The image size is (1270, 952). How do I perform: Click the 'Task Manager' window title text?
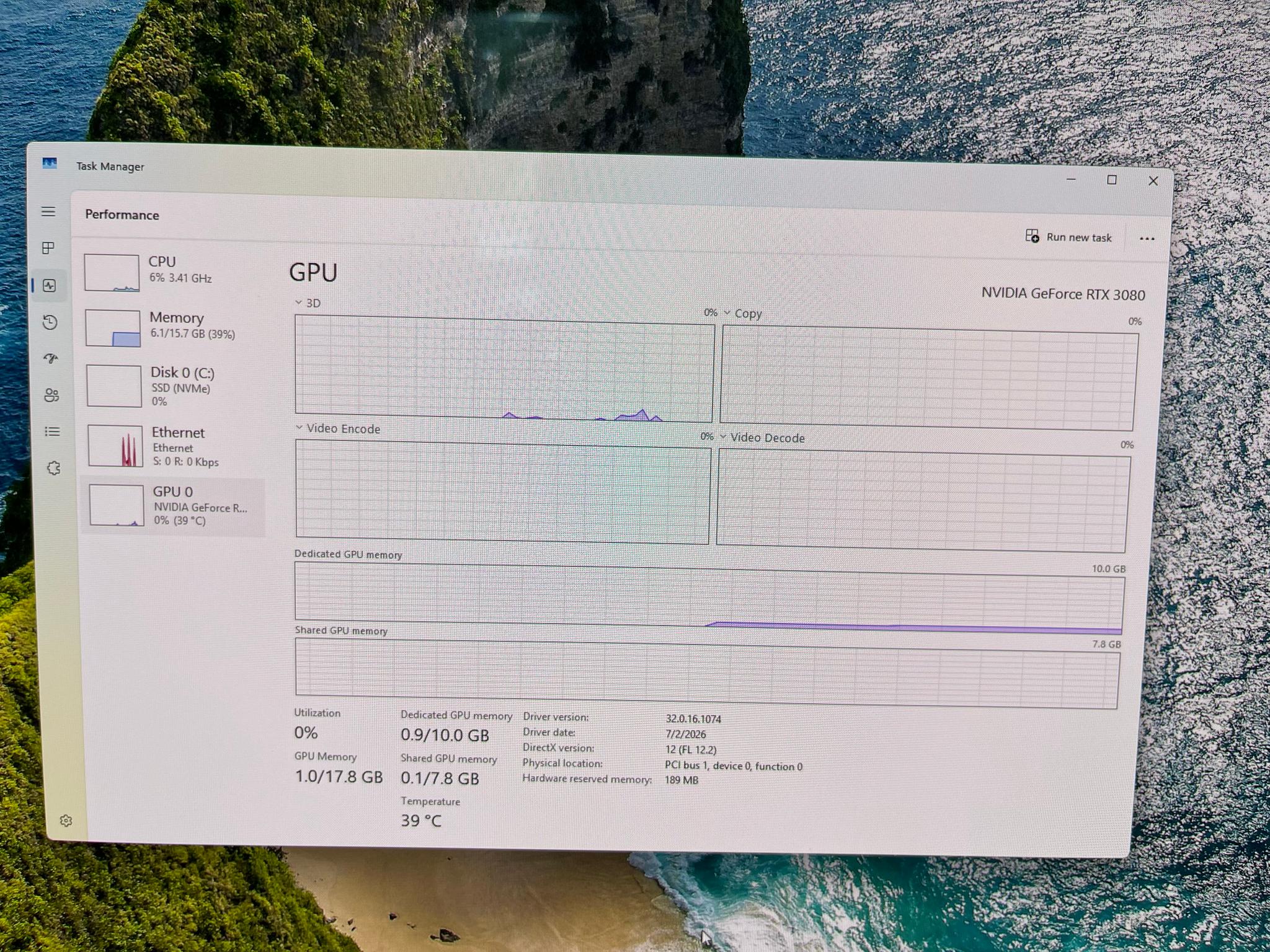[110, 166]
